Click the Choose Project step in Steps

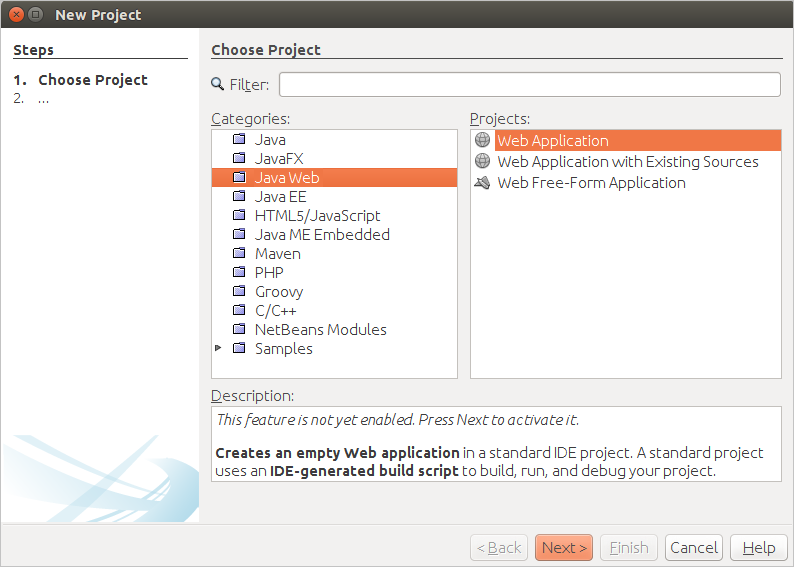[x=93, y=79]
